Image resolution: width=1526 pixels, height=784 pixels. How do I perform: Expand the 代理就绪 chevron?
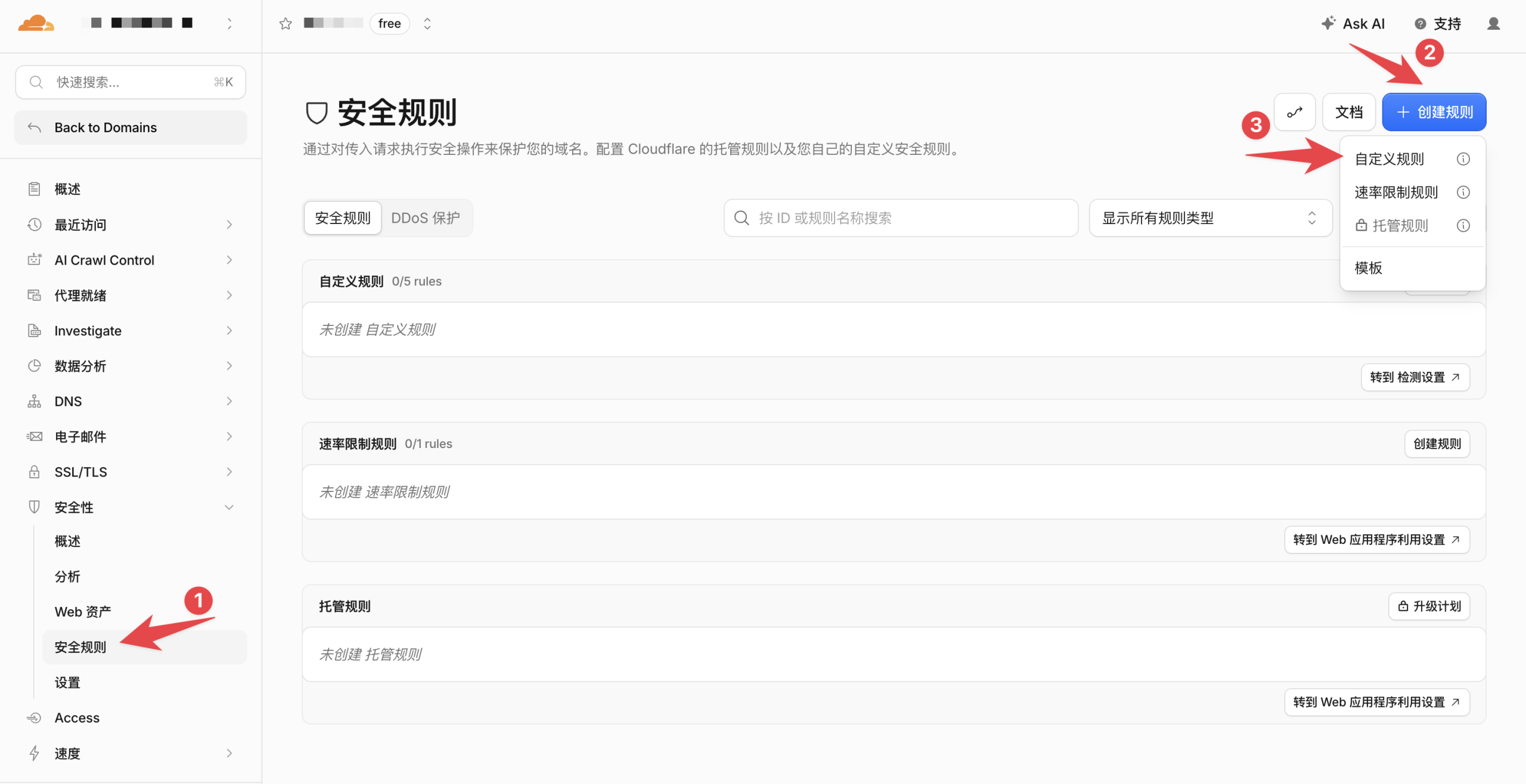(229, 295)
